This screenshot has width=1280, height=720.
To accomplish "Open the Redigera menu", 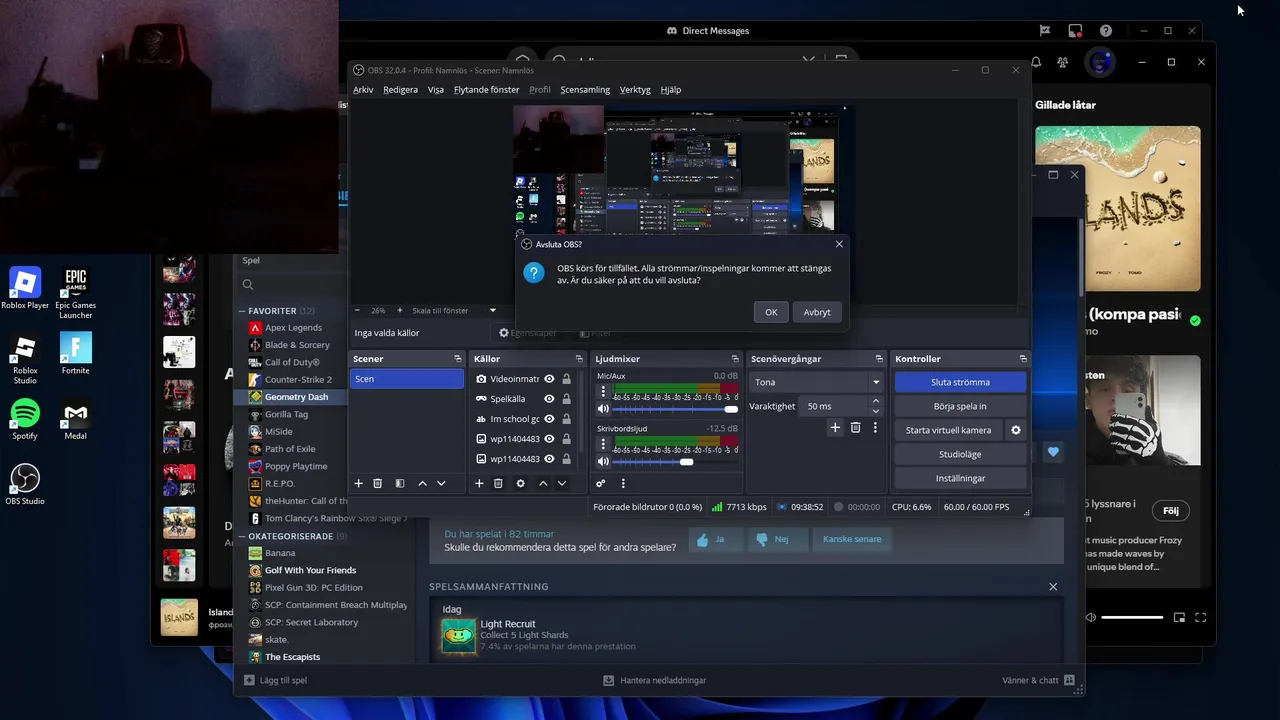I will (401, 89).
